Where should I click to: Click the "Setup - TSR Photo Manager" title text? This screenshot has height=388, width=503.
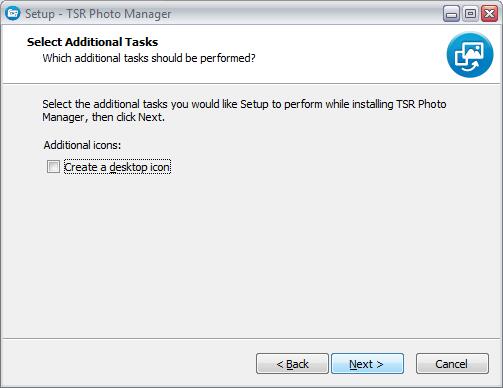click(98, 14)
